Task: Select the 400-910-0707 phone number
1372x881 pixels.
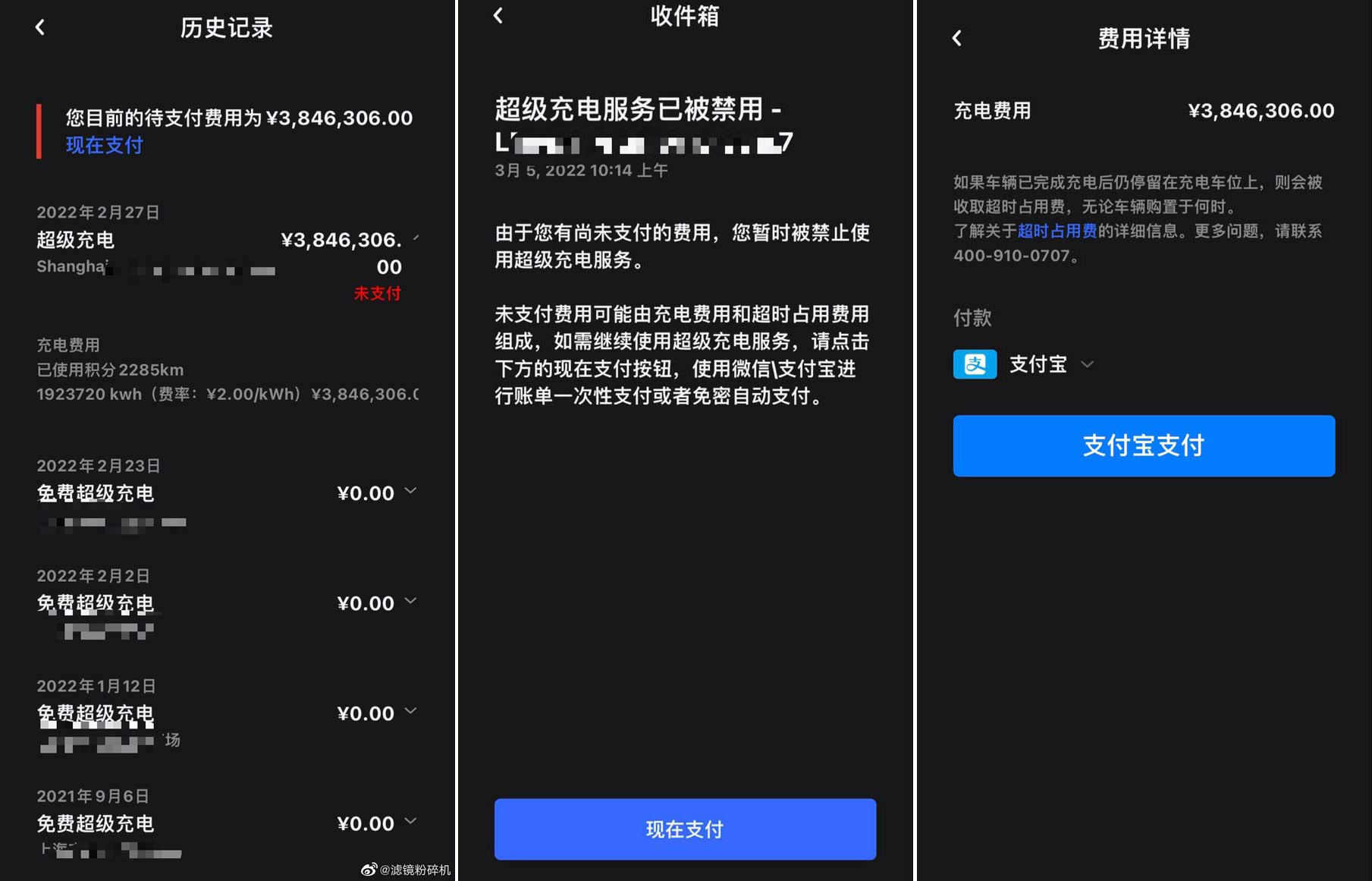Action: [1011, 256]
